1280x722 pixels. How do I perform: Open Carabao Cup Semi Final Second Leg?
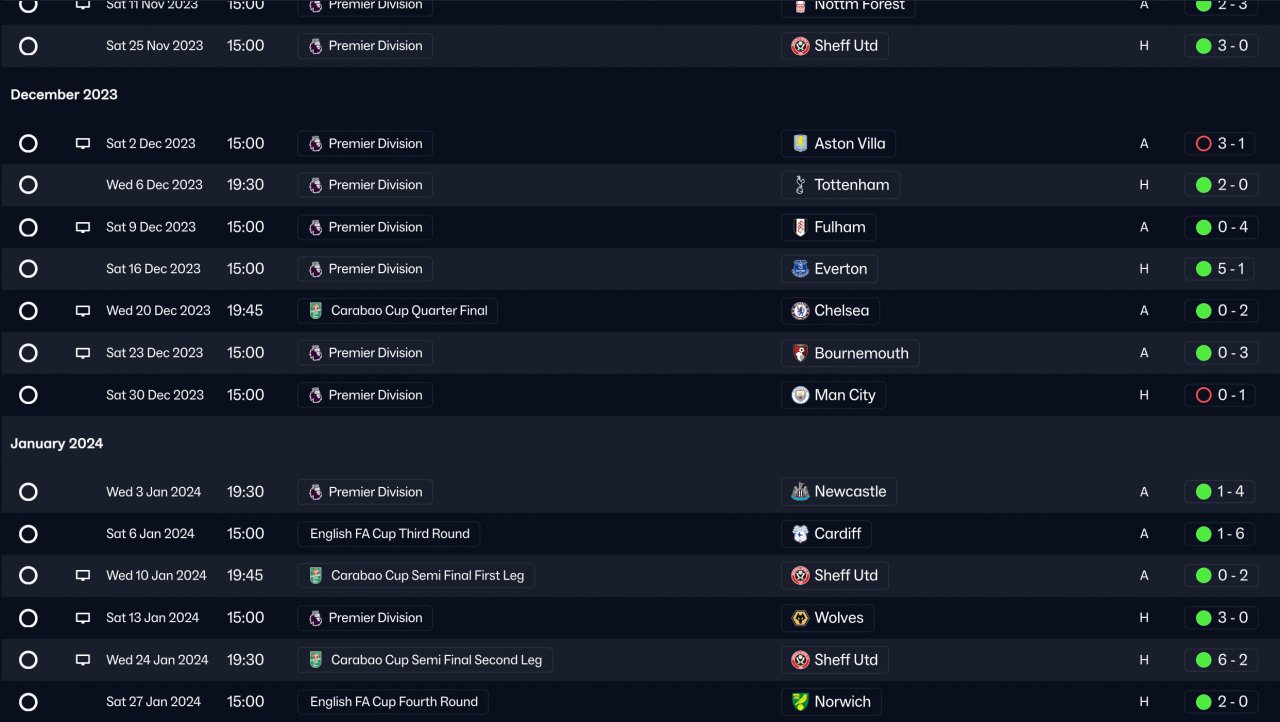coord(436,660)
